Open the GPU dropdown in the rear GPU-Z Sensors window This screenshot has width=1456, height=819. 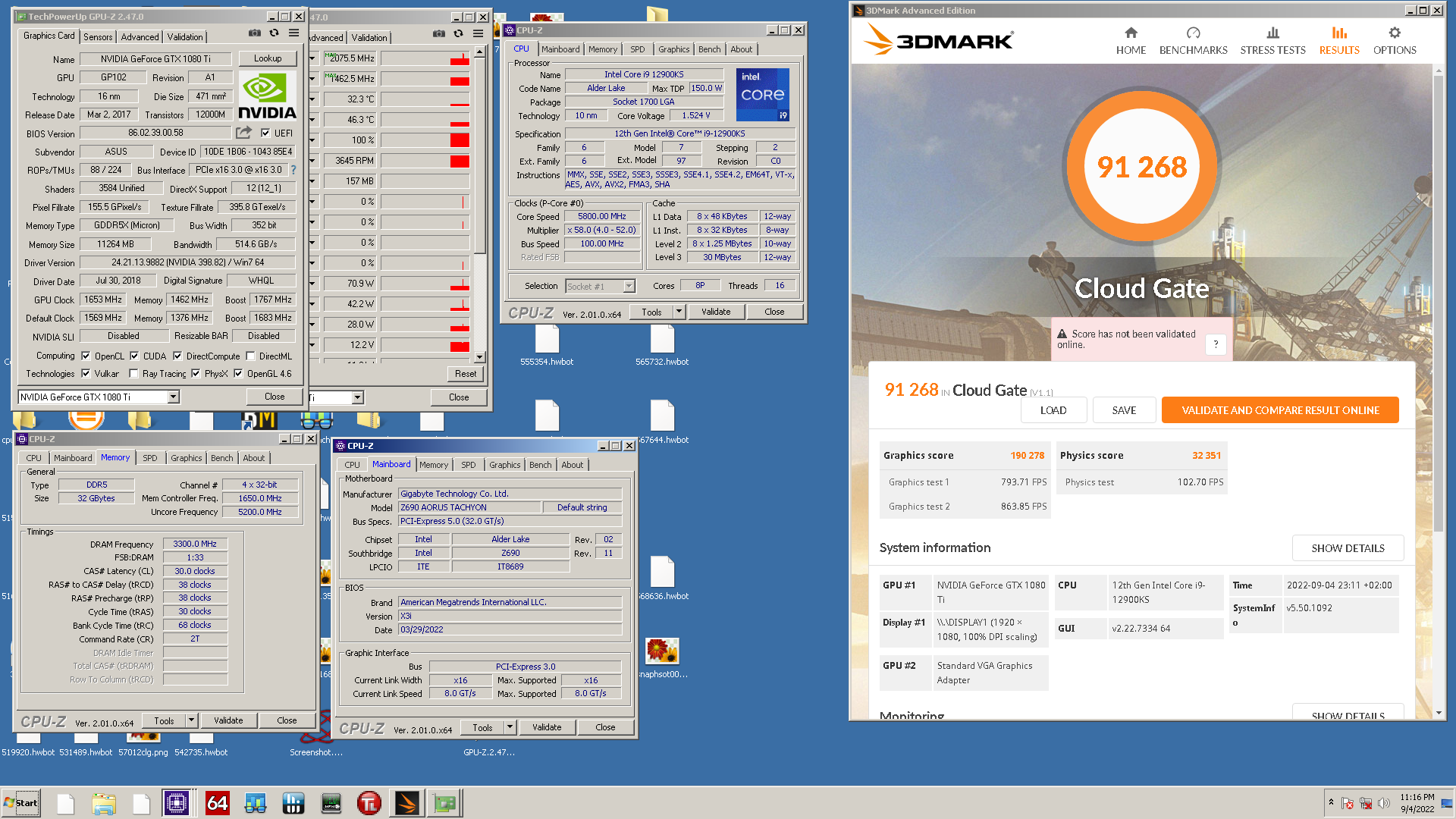point(358,397)
